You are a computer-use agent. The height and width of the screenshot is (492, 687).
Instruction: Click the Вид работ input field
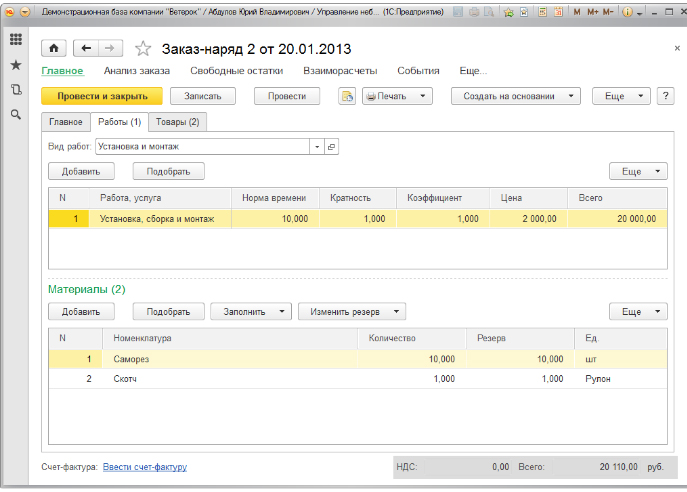coord(202,146)
